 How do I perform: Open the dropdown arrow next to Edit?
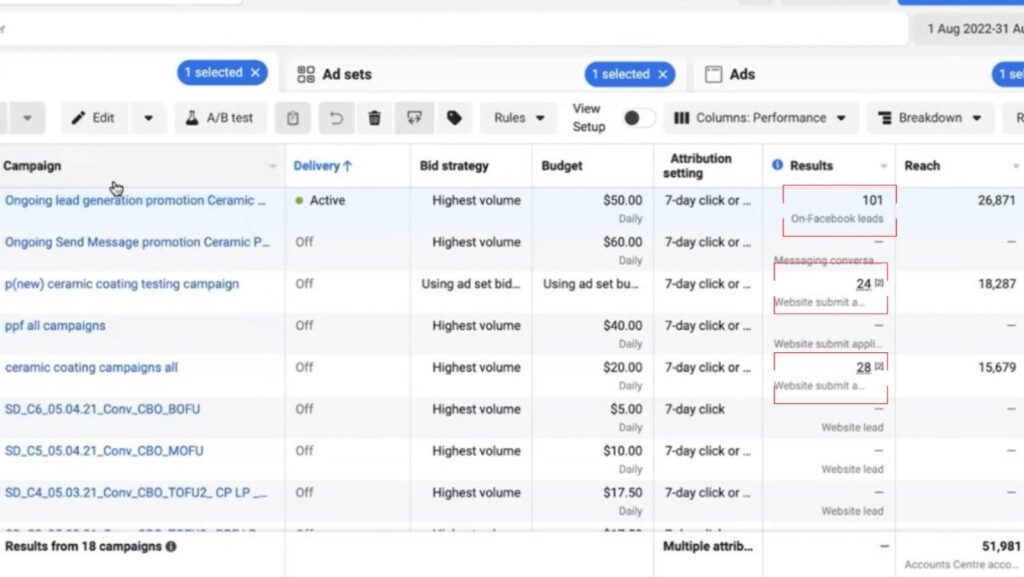click(148, 118)
